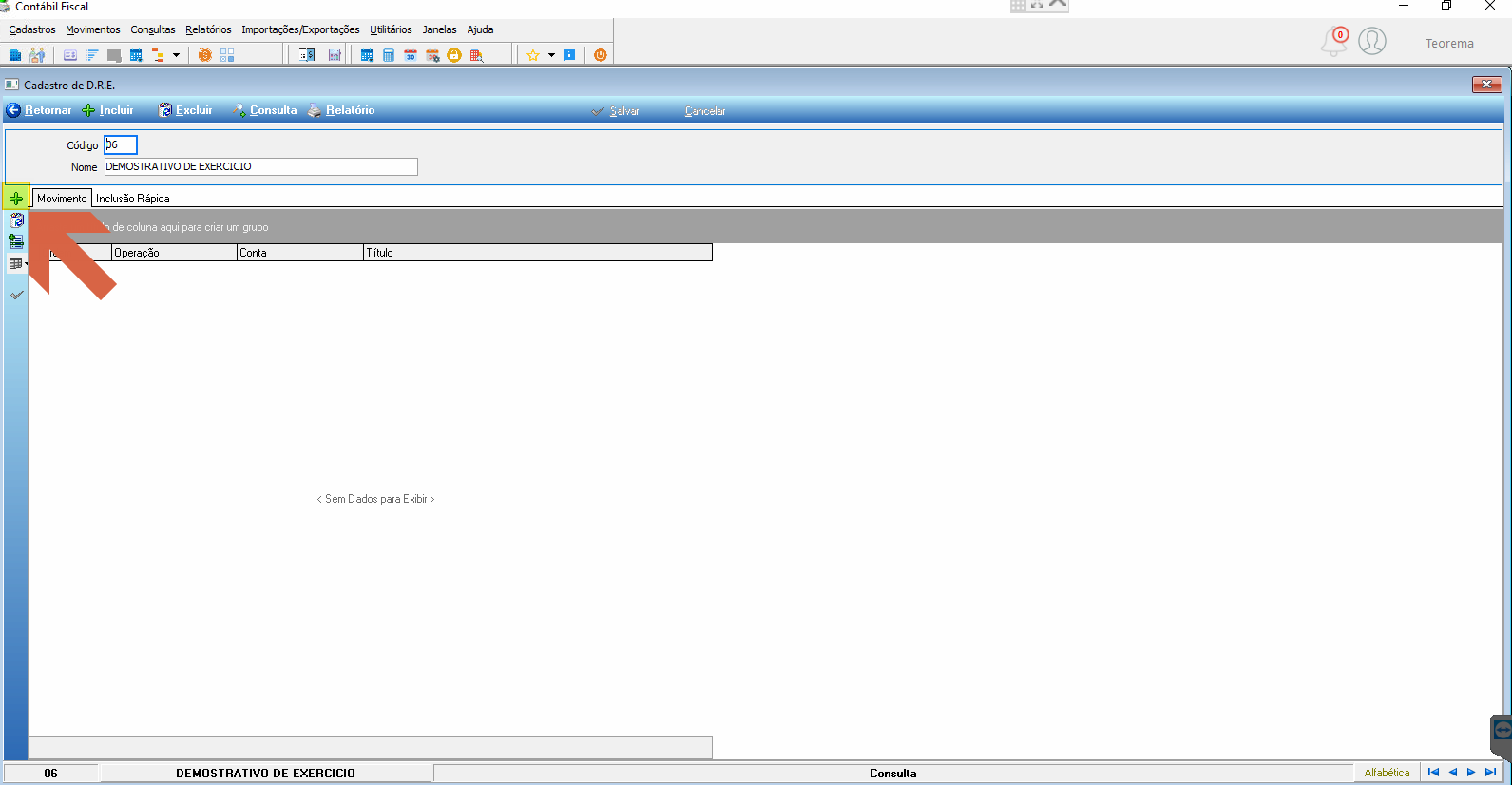Viewport: 1512px width, 785px height.
Task: Click the orange power button toolbar icon
Action: pos(600,55)
